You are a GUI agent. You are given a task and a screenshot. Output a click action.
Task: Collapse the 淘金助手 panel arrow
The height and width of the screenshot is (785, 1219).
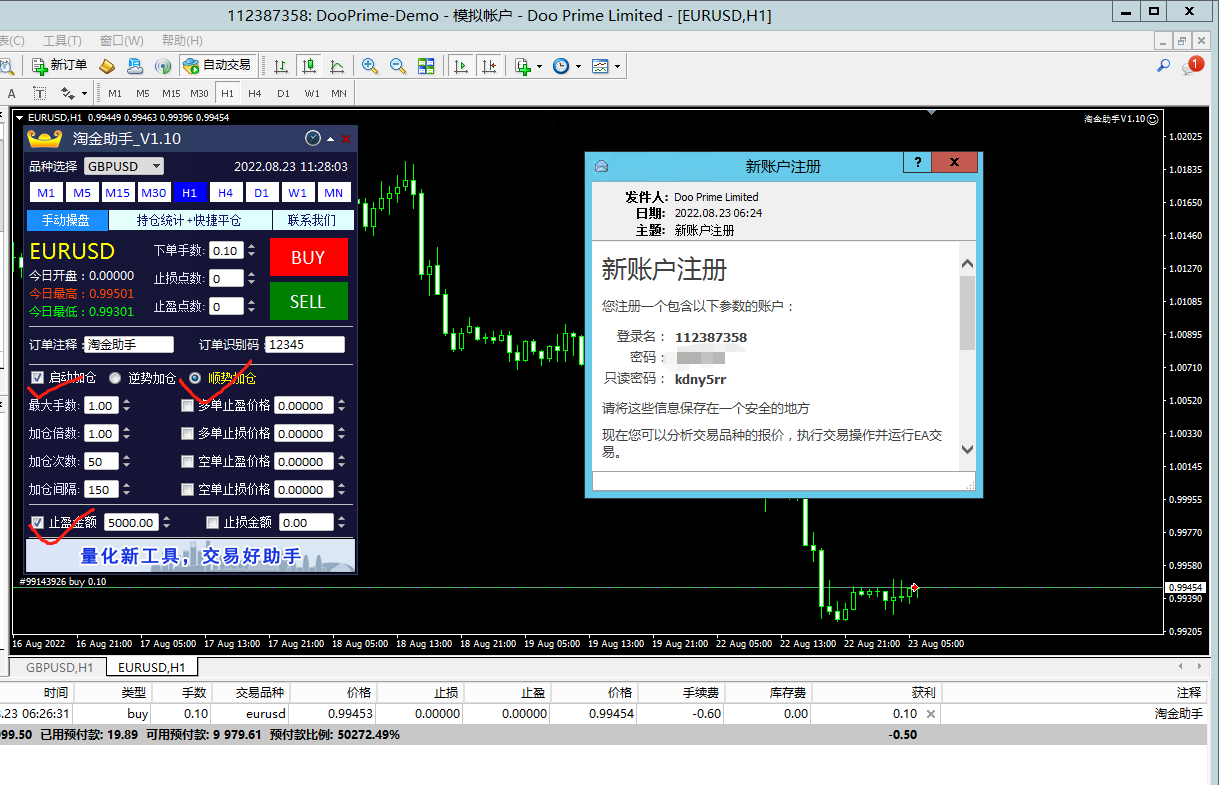tap(331, 139)
